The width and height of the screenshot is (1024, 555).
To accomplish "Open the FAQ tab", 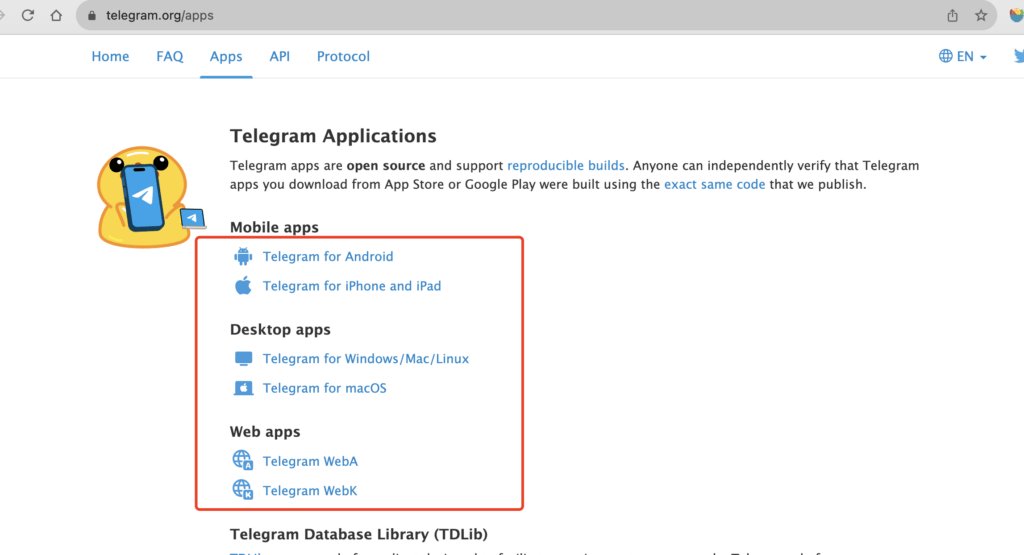I will 170,56.
